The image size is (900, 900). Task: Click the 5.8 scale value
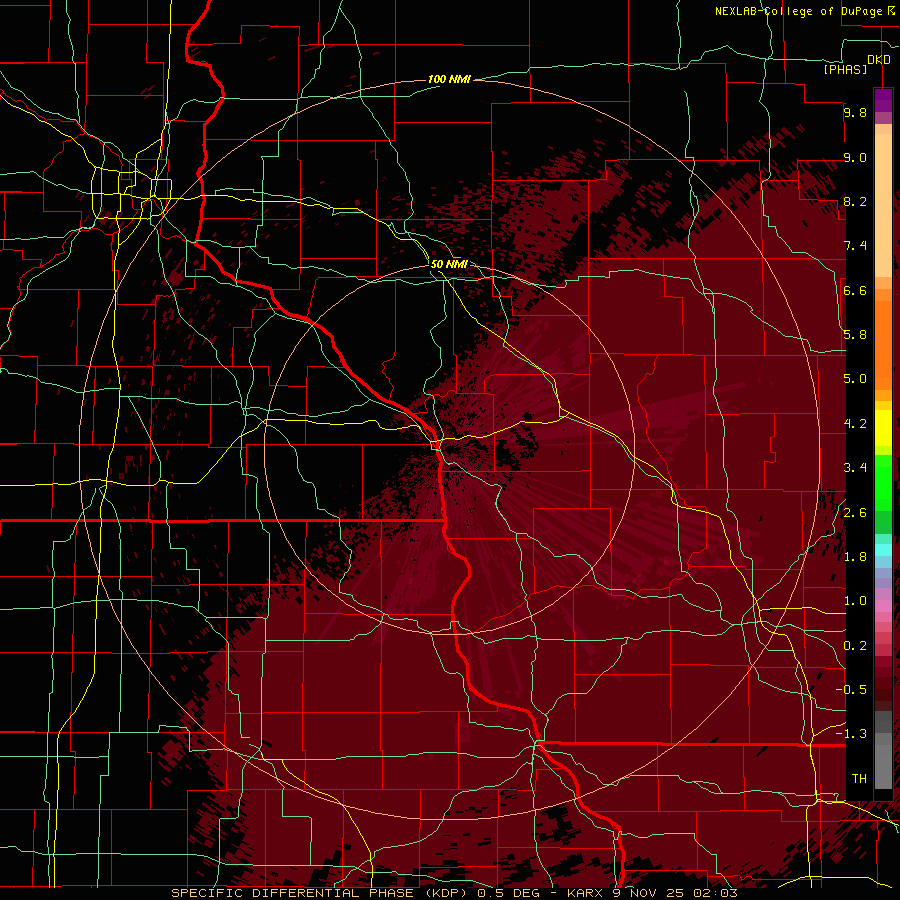pyautogui.click(x=855, y=335)
